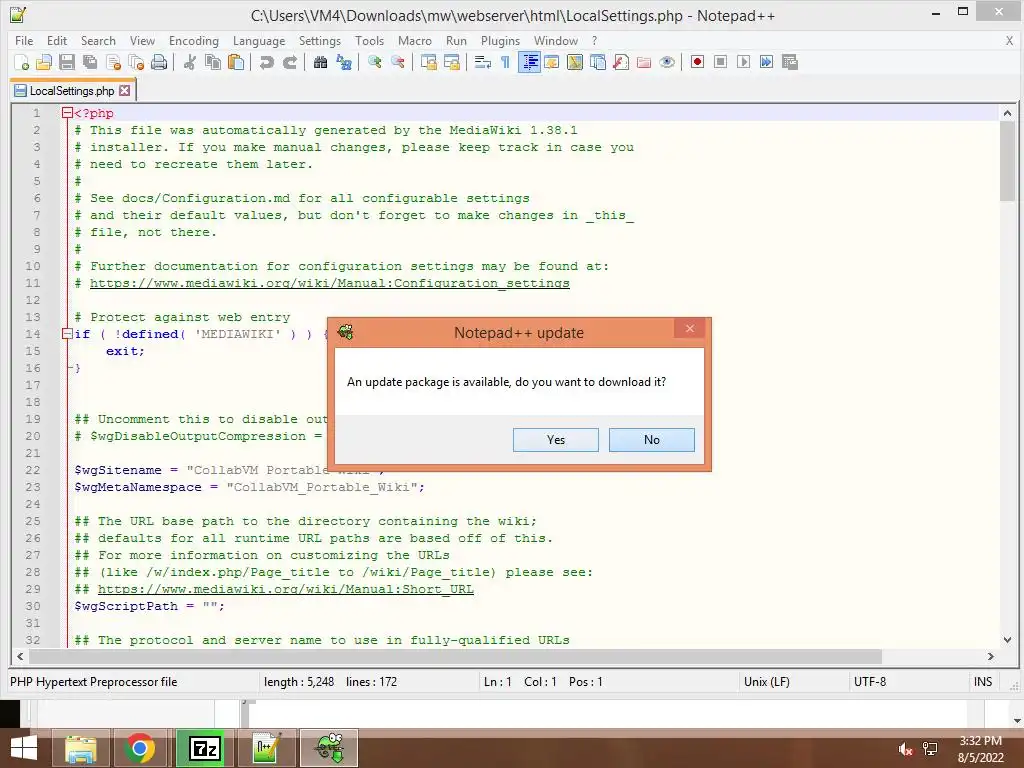The height and width of the screenshot is (768, 1024).
Task: Open Windows Start button
Action: [x=24, y=748]
